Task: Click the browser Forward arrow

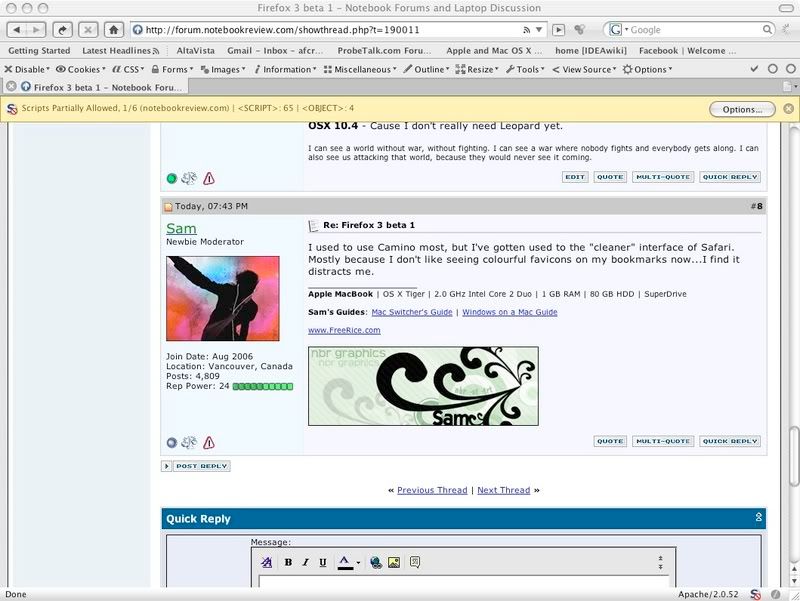Action: tap(36, 30)
